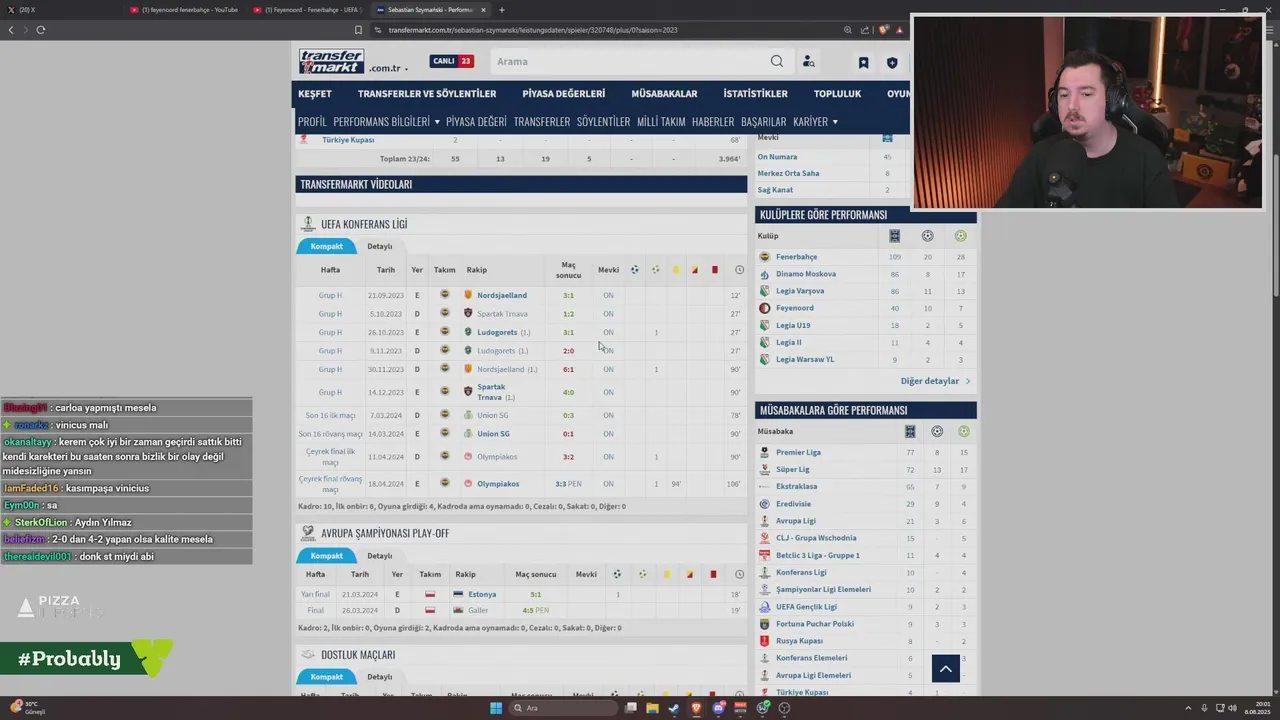Open Feyenoord in club performance list
Image resolution: width=1280 pixels, height=720 pixels.
[x=795, y=308]
